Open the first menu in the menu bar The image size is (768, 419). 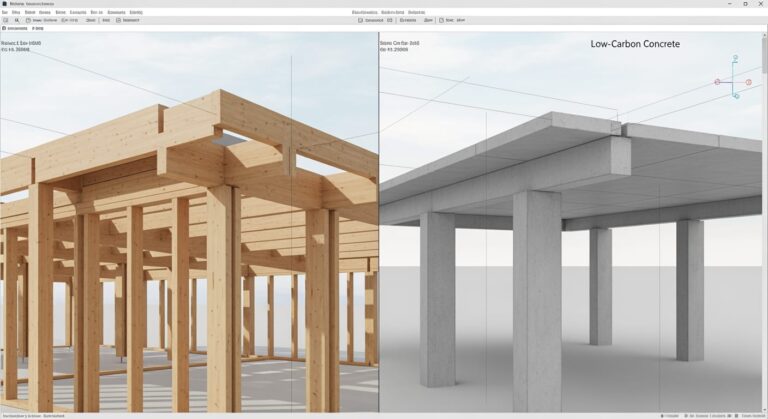[4, 11]
